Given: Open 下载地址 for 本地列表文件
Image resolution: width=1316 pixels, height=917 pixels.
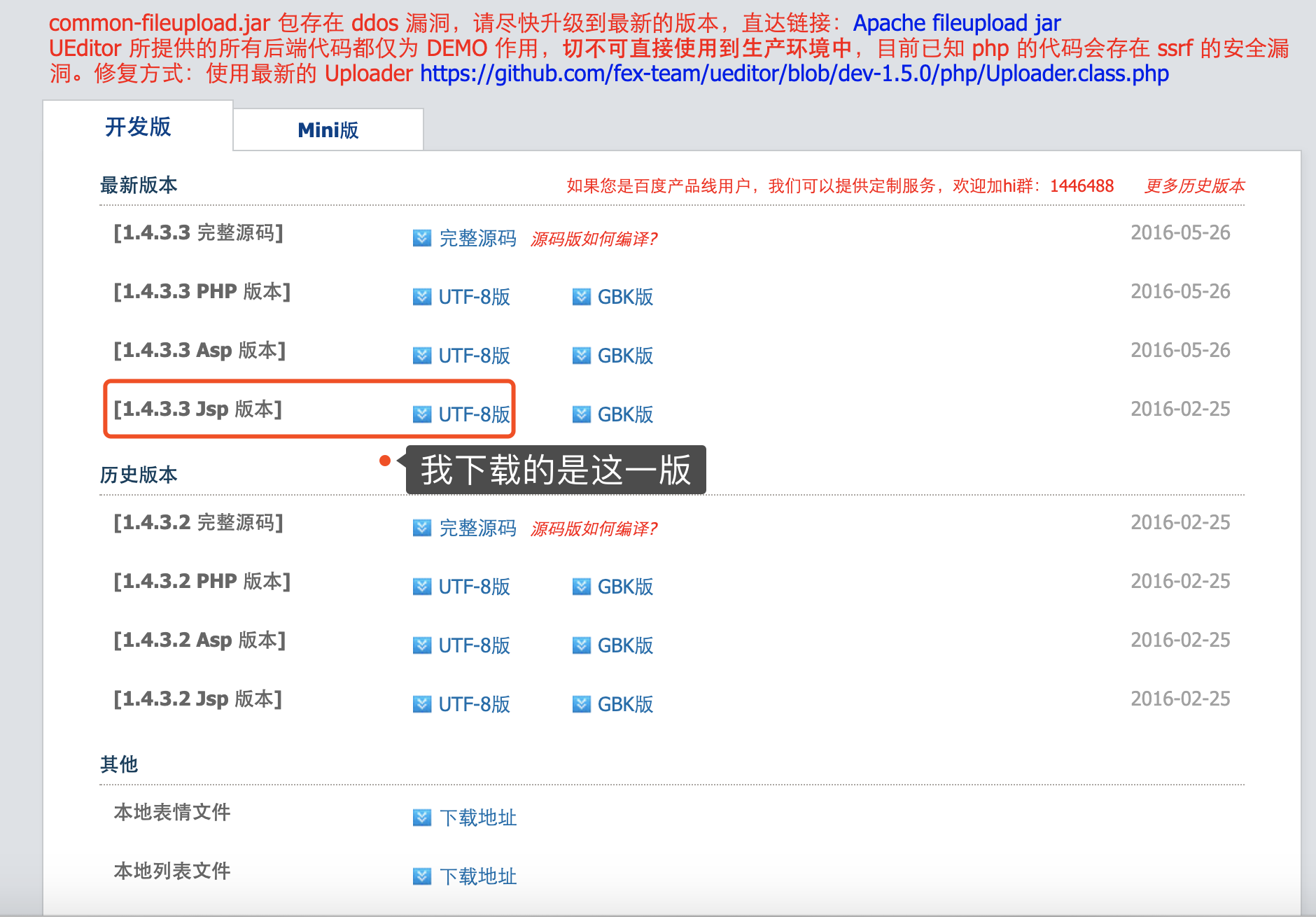Looking at the screenshot, I should pos(478,876).
